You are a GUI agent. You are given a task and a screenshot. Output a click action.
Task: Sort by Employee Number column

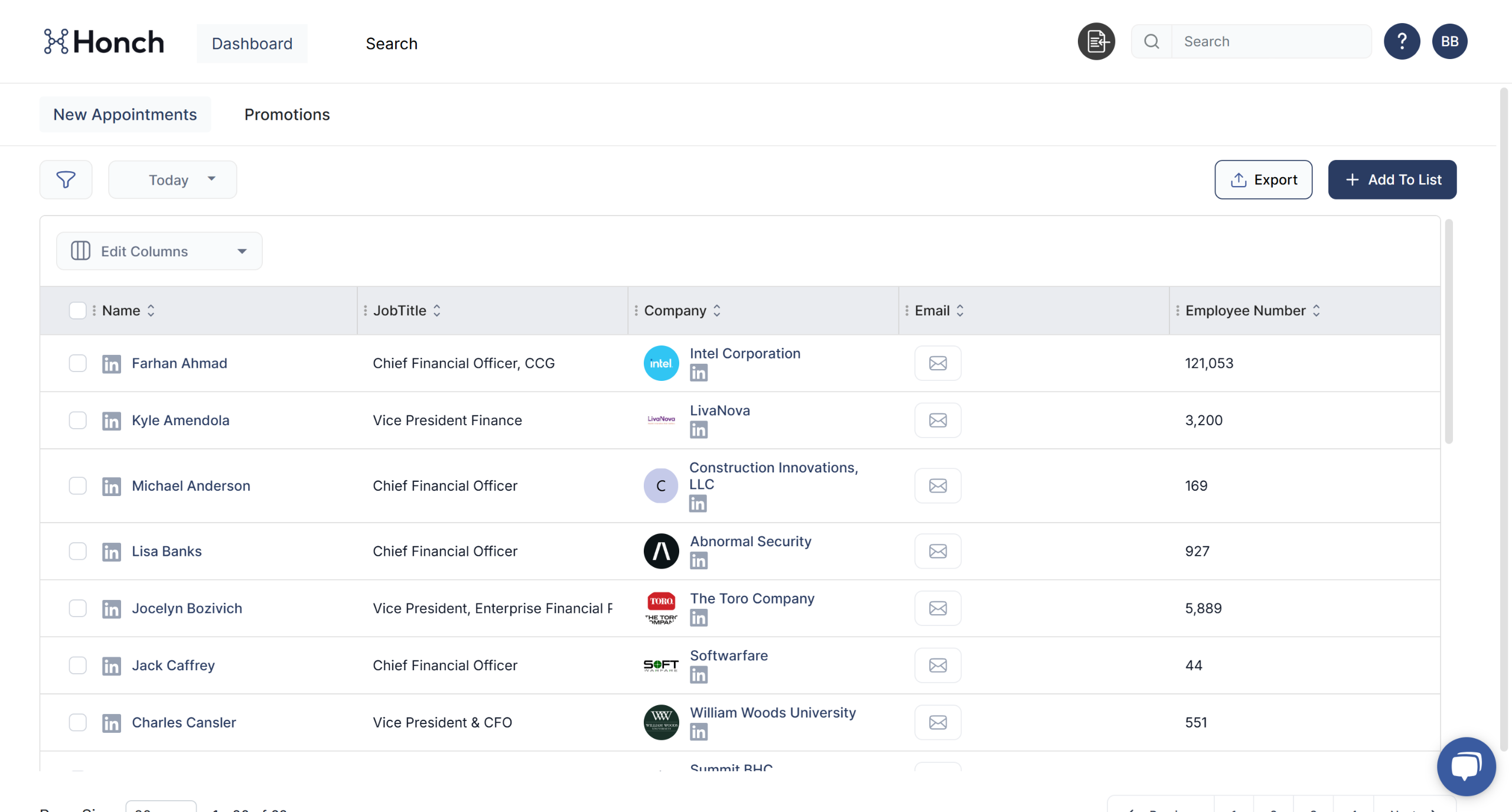pyautogui.click(x=1316, y=311)
